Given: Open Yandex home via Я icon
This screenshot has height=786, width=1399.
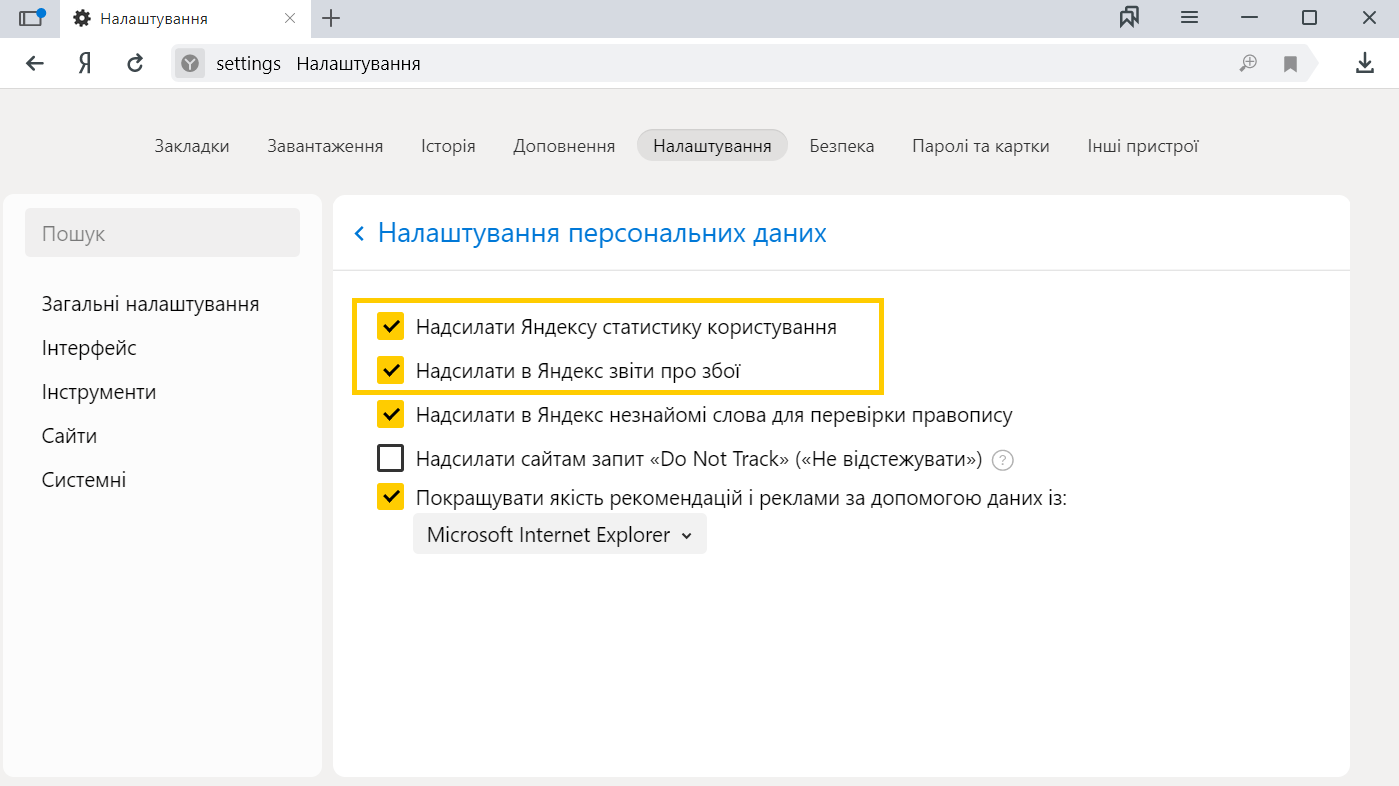Looking at the screenshot, I should [85, 64].
